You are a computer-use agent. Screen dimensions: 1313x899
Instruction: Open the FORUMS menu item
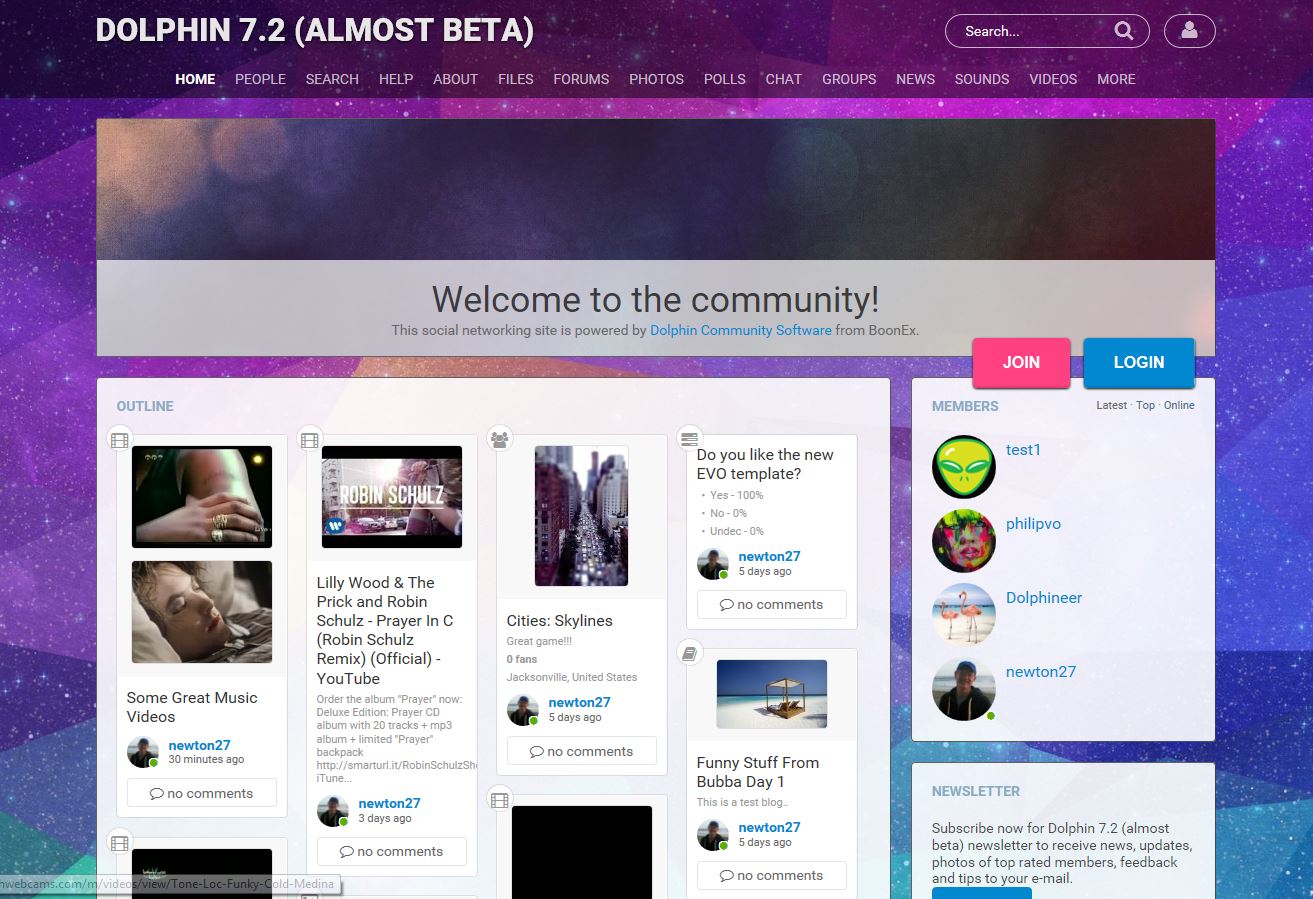[581, 79]
